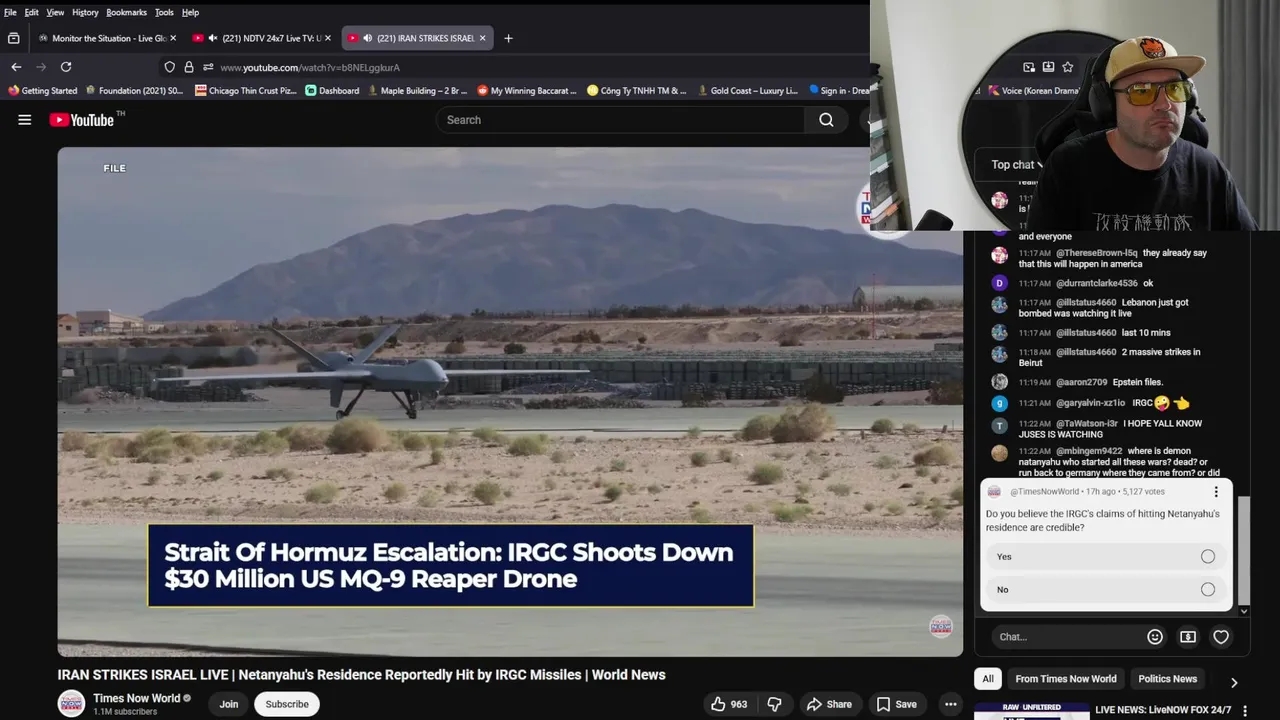Open the My Winning Baccarat bookmark
The height and width of the screenshot is (720, 1280).
[527, 91]
